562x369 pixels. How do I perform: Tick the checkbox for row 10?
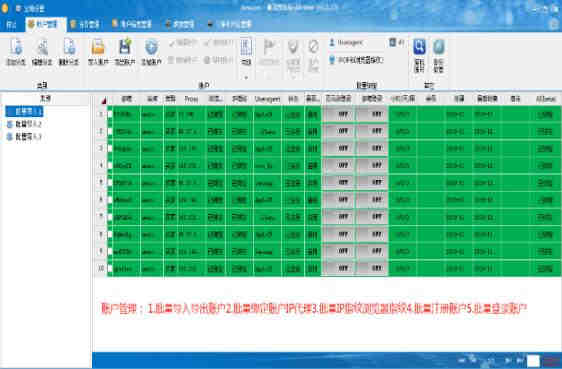tap(110, 268)
